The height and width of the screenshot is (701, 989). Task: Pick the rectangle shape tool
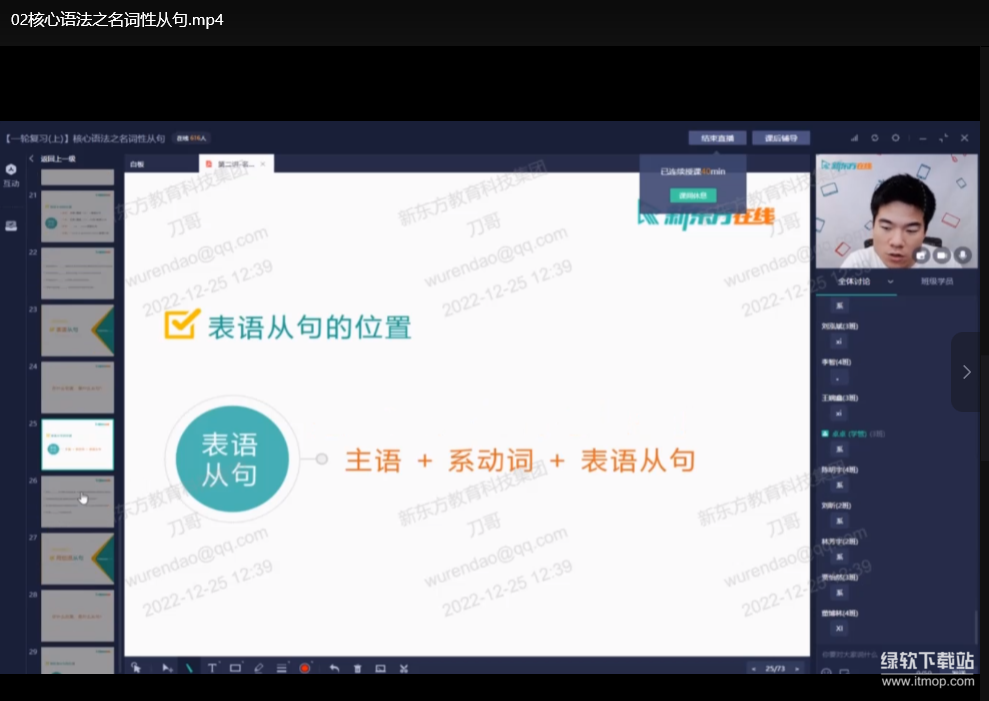coord(235,668)
